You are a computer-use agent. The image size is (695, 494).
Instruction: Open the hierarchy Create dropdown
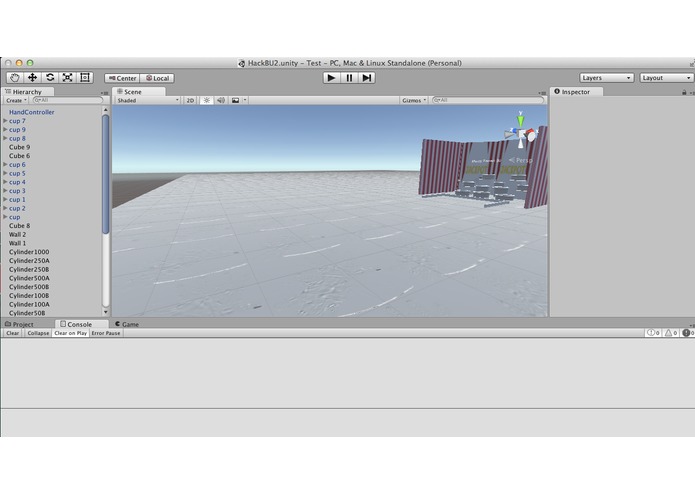(x=16, y=101)
